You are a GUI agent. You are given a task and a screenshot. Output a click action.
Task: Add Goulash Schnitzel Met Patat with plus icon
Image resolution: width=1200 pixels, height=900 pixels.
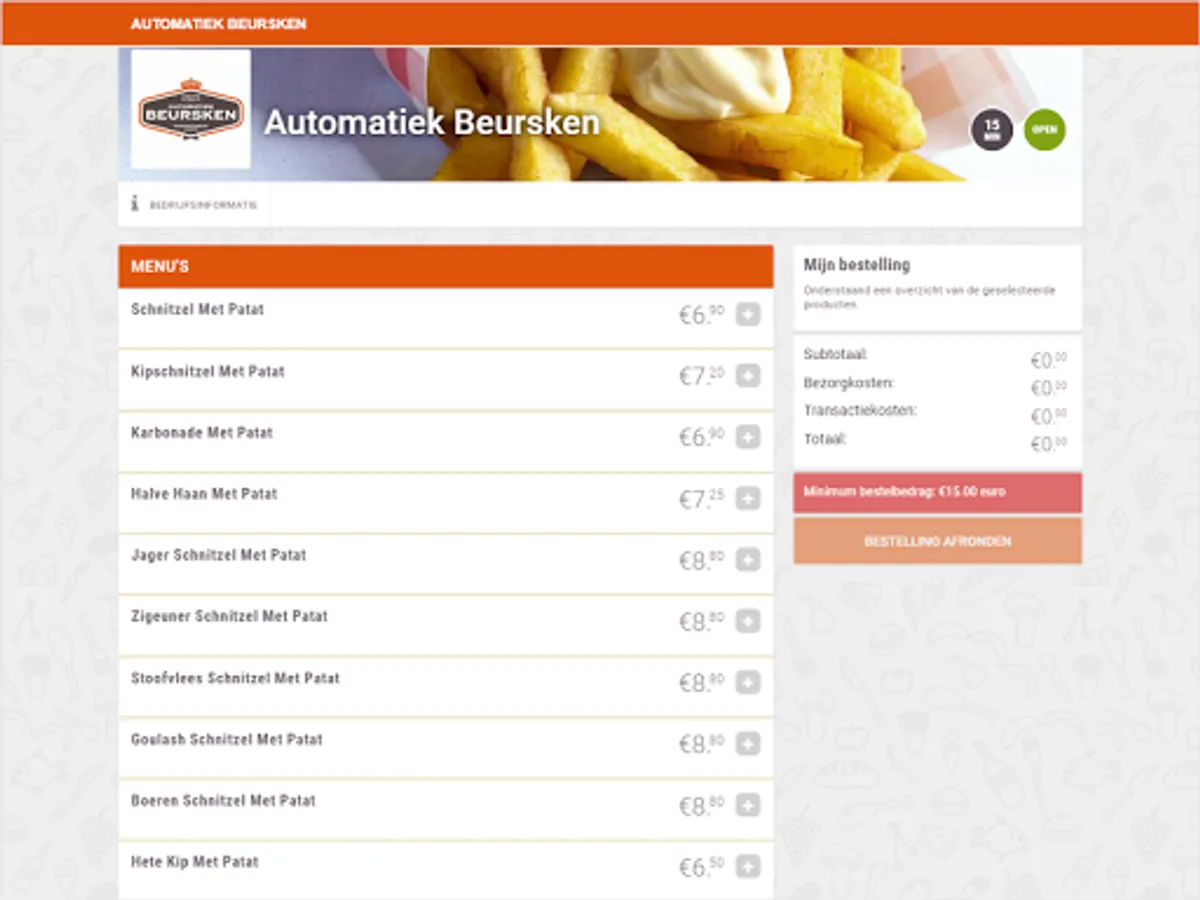coord(748,744)
